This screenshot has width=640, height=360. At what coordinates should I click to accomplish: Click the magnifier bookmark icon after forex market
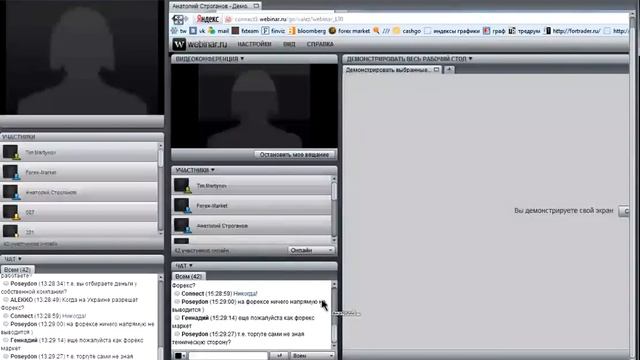376,31
